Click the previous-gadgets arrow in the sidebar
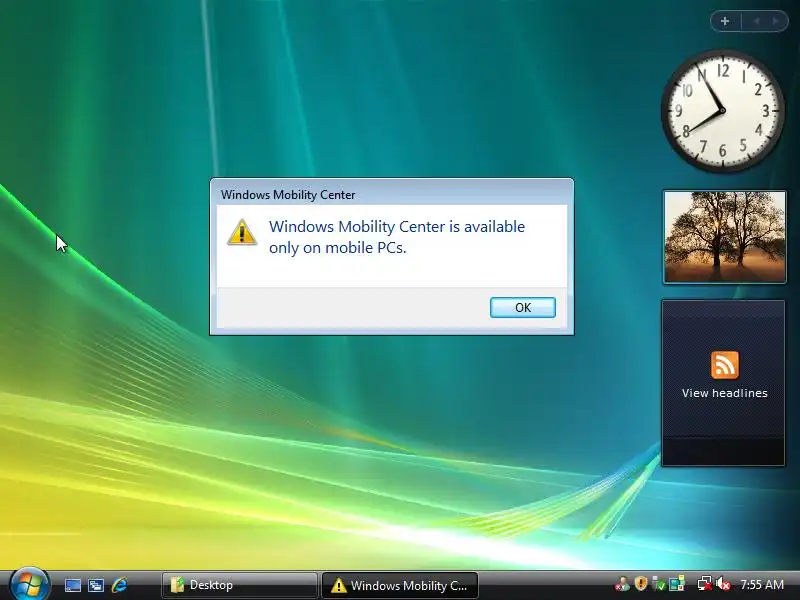Image resolution: width=800 pixels, height=600 pixels. (x=756, y=21)
